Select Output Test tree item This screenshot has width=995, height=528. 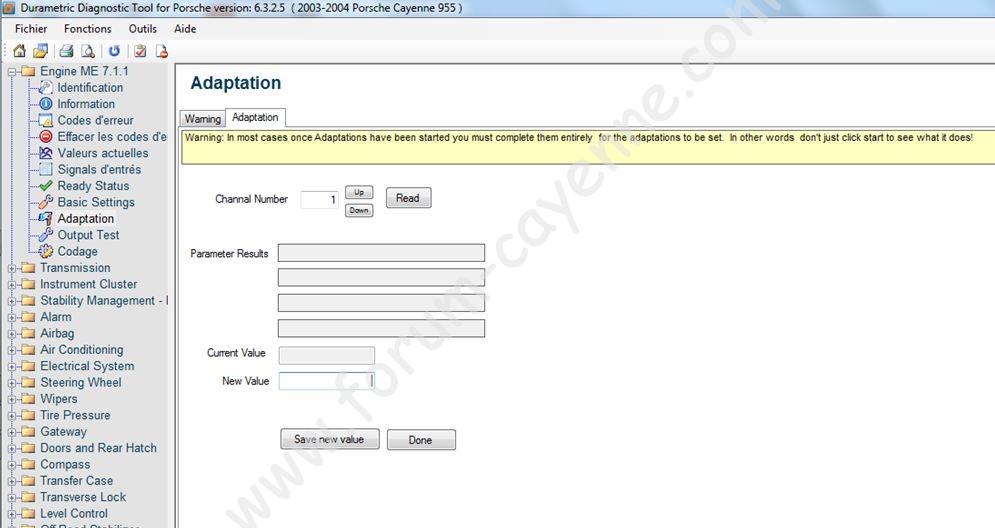point(88,235)
